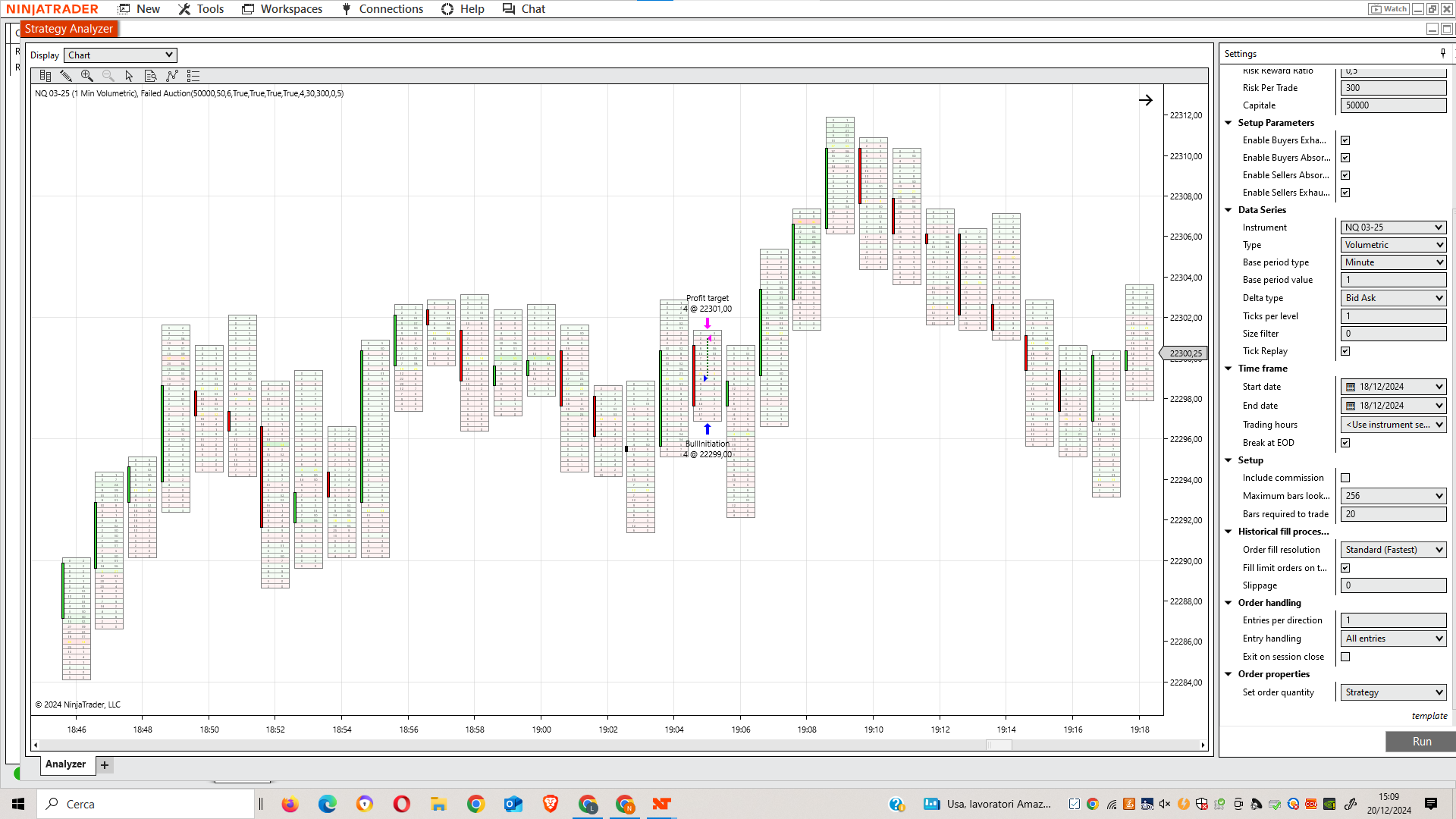The image size is (1456, 819).
Task: Click the template link
Action: pos(1429,716)
